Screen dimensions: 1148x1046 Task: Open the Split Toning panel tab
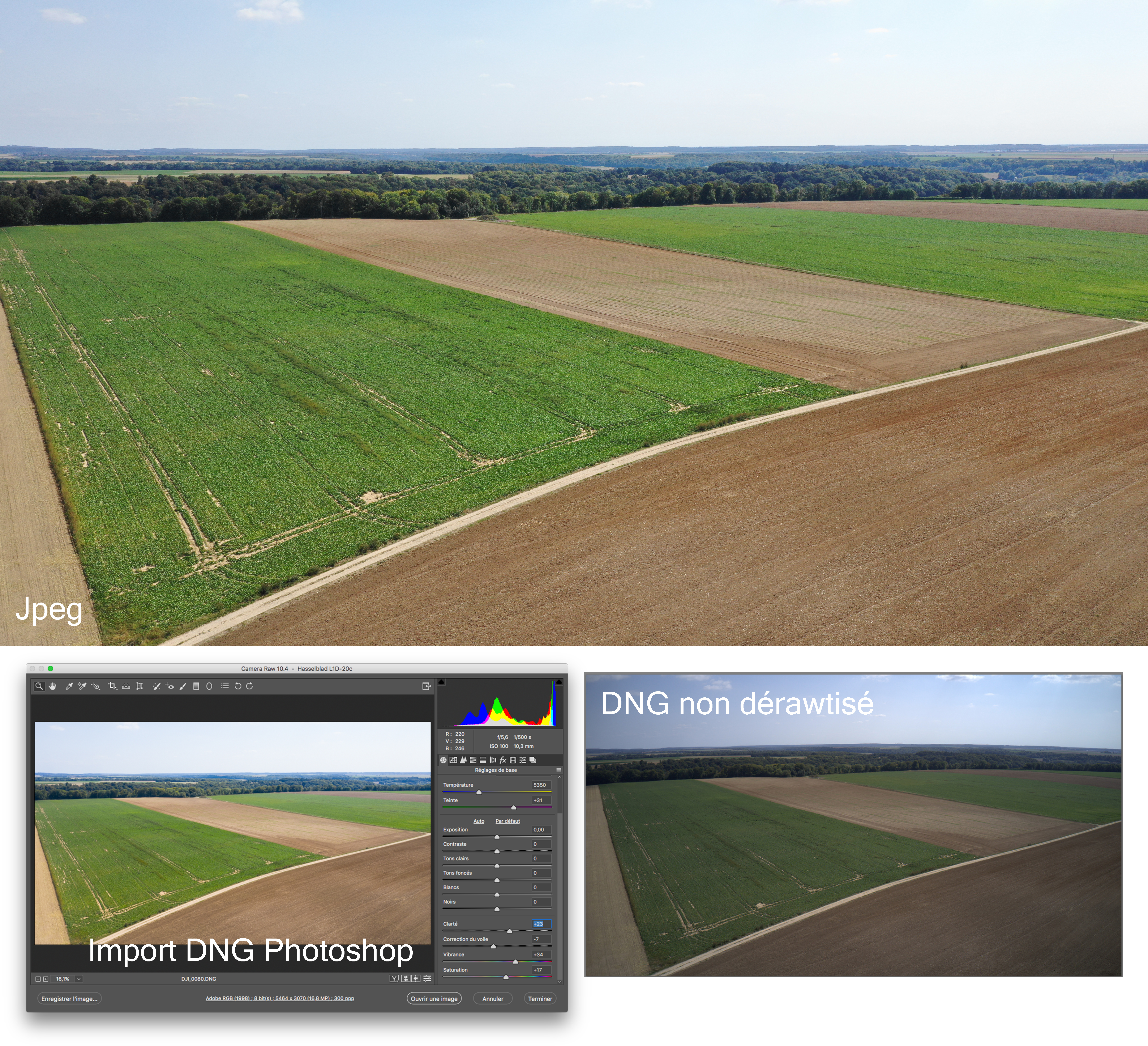483,760
